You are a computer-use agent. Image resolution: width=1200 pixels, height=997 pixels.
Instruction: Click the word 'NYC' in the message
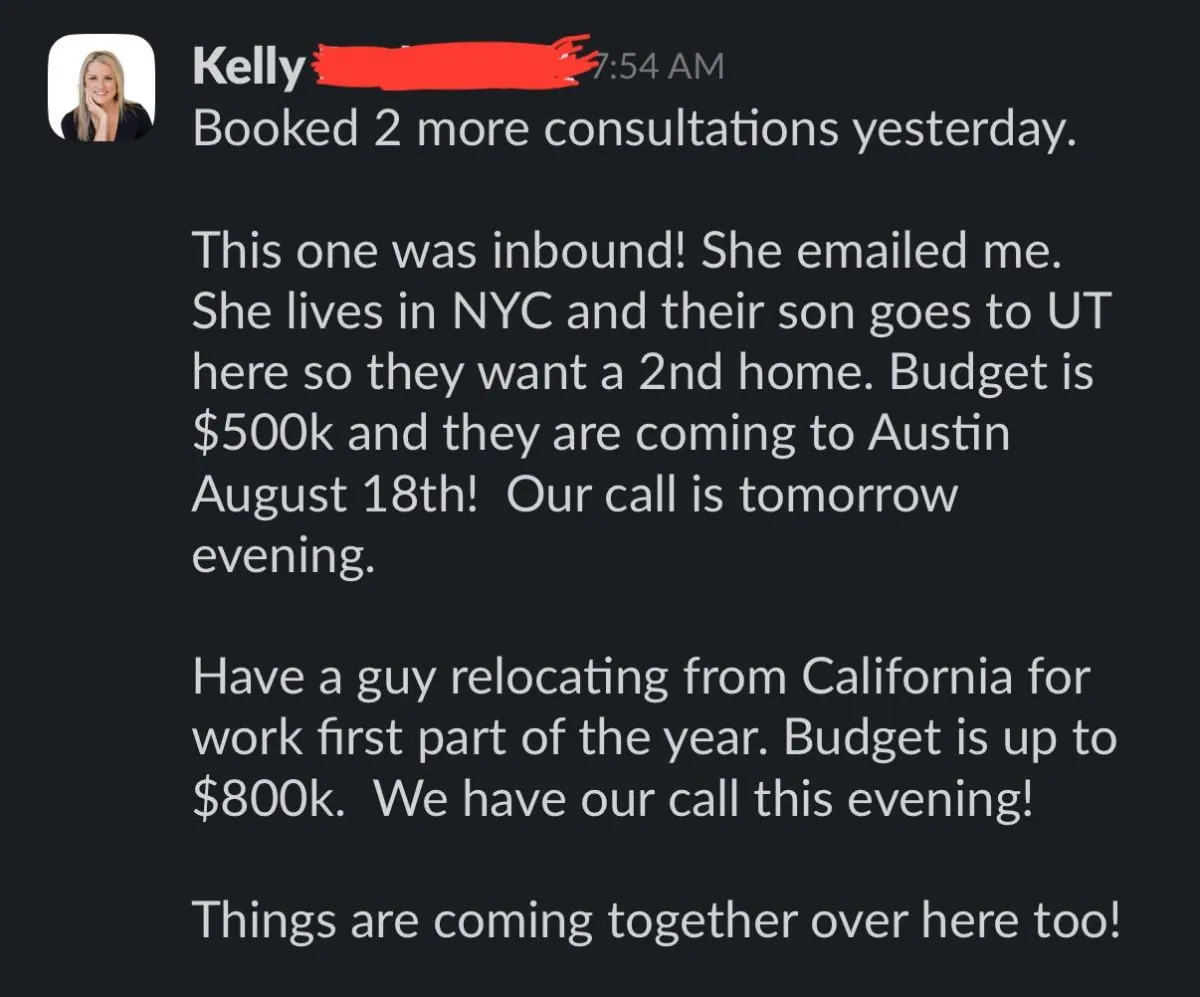(487, 313)
